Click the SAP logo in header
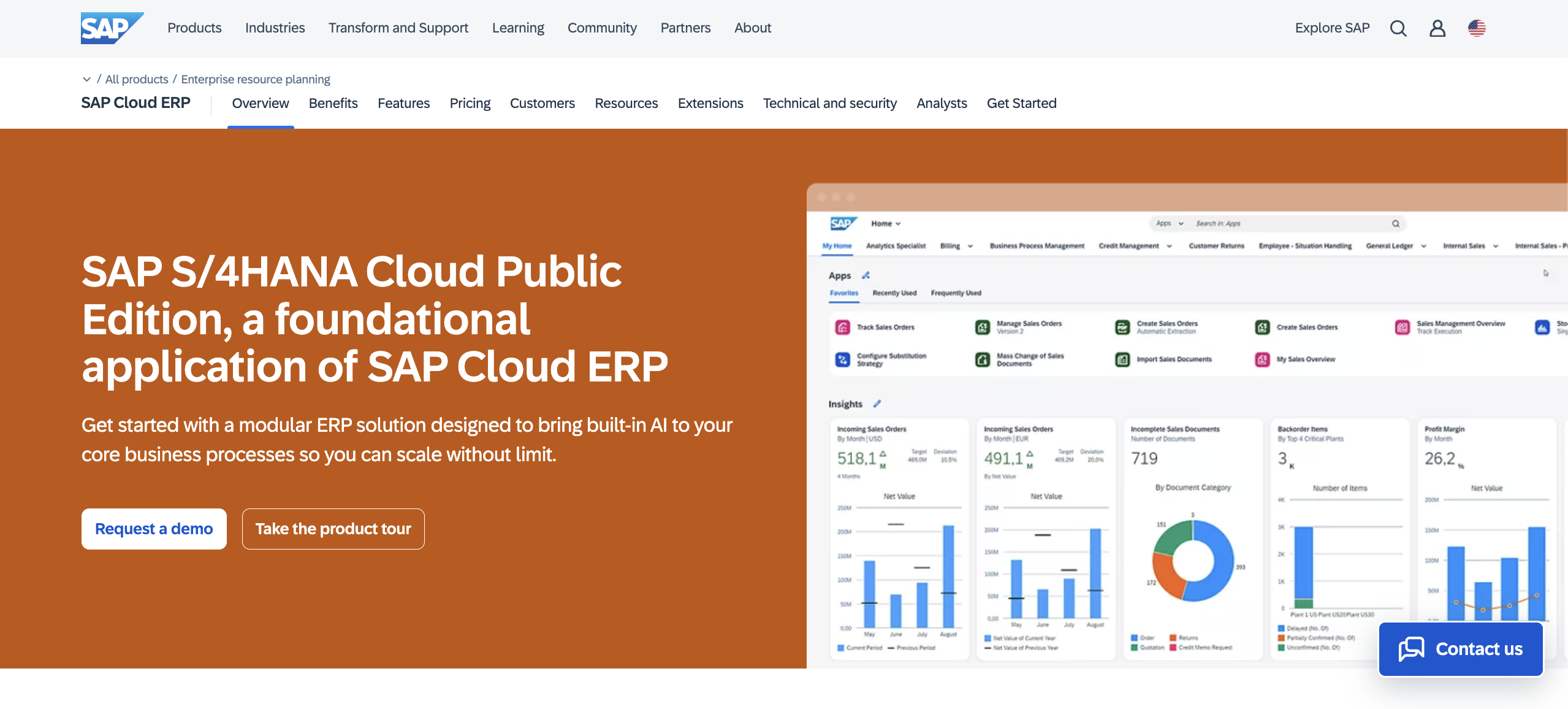Screen dimensions: 1568x709 click(112, 28)
